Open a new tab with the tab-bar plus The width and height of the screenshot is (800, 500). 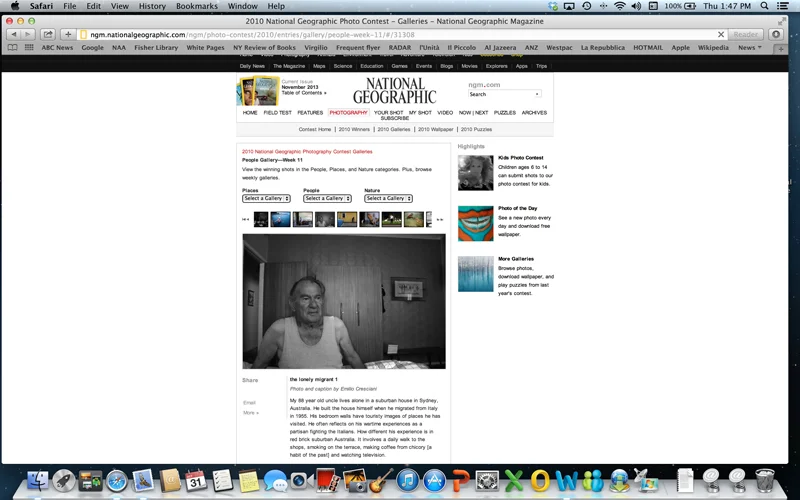(780, 49)
